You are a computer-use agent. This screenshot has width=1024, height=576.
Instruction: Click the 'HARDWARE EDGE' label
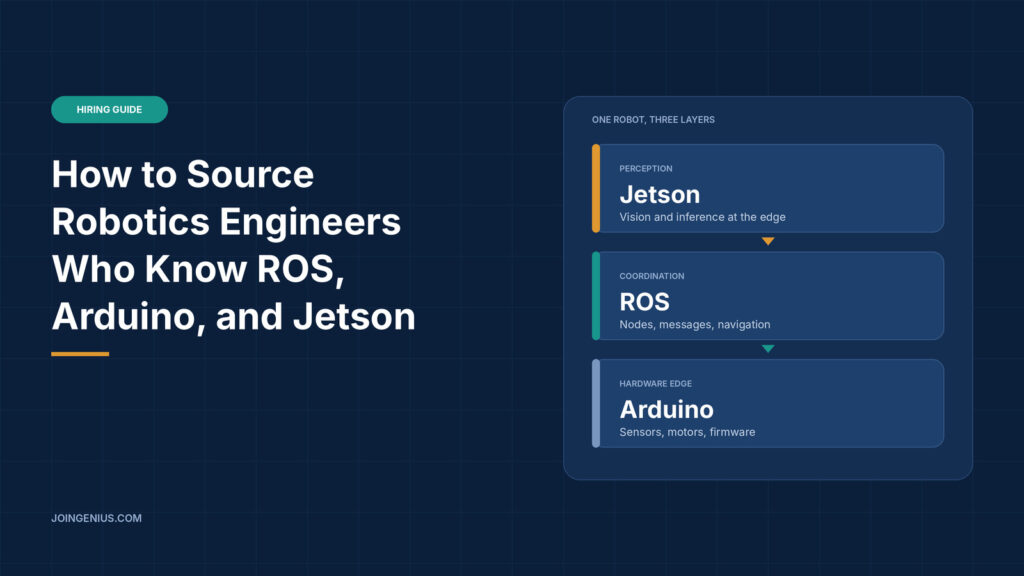(656, 383)
